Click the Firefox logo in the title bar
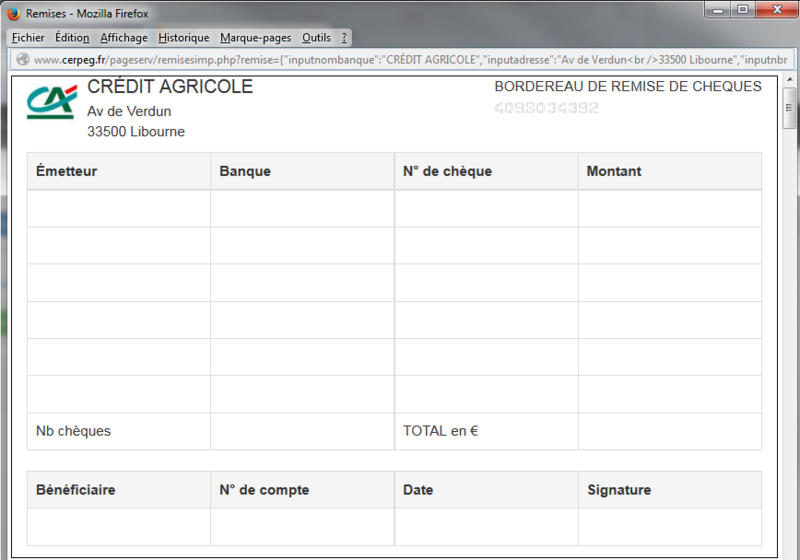This screenshot has height=560, width=800. click(14, 13)
